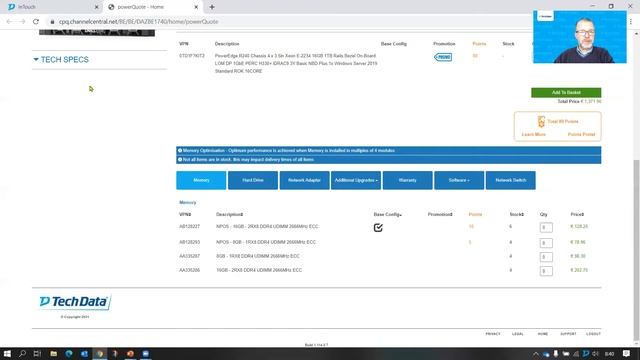Open the Points Portal link
Viewport: 640px width, 360px height.
coord(581,134)
